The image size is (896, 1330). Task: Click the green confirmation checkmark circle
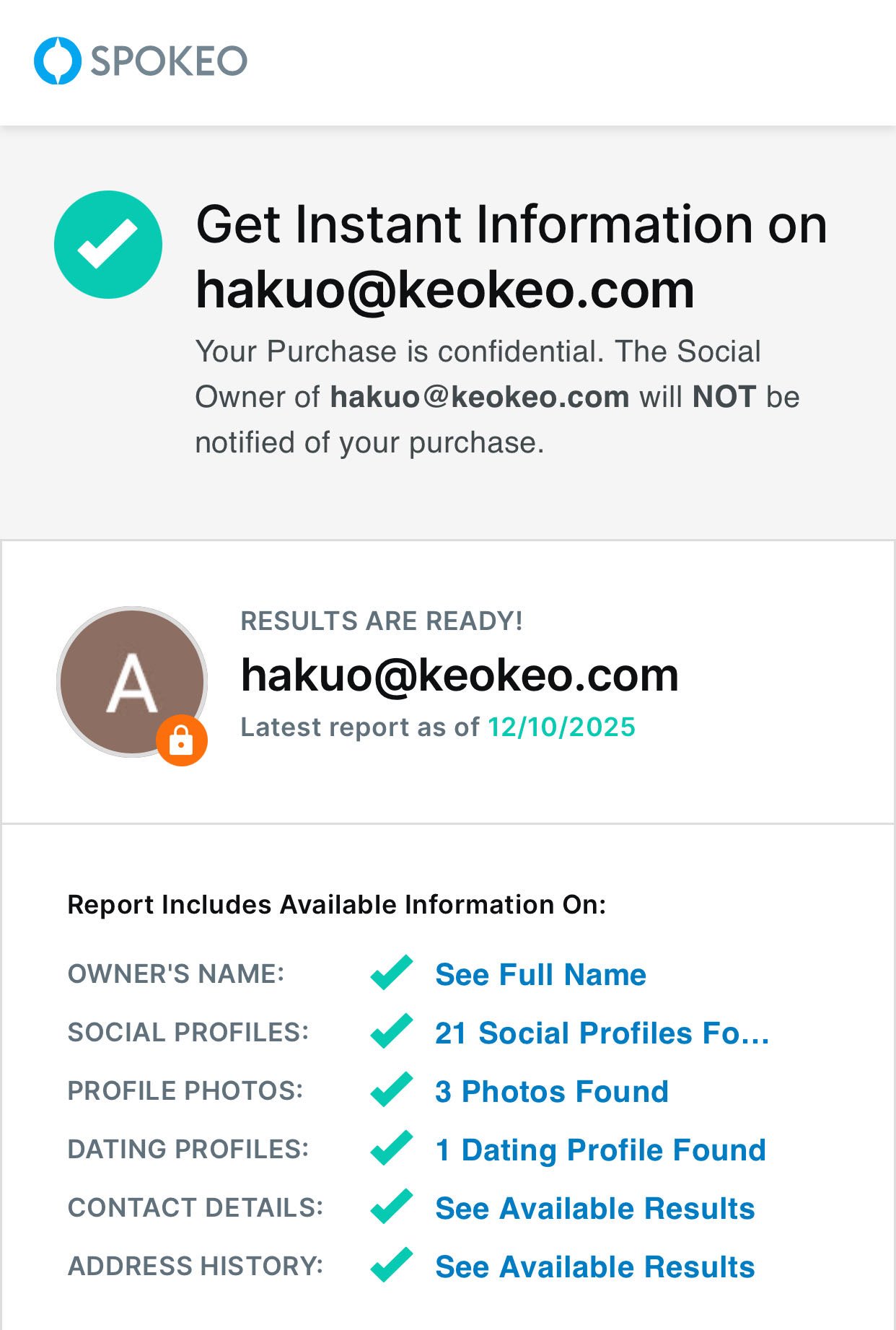pyautogui.click(x=108, y=245)
